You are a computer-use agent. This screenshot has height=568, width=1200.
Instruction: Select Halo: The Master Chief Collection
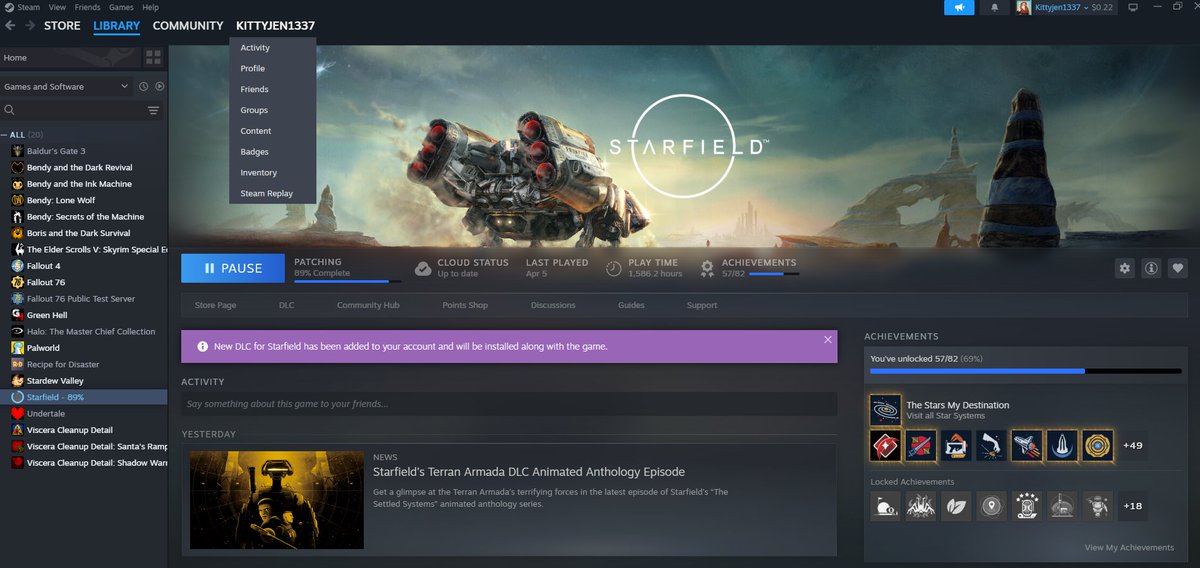click(x=83, y=331)
